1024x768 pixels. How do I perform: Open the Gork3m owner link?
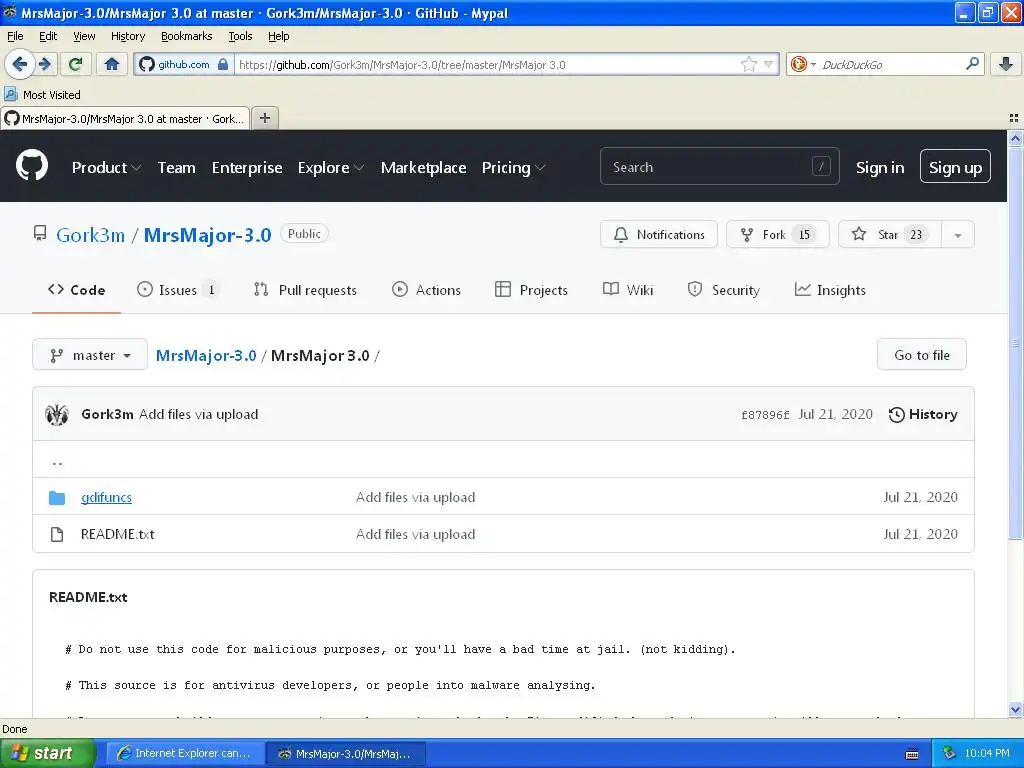90,235
